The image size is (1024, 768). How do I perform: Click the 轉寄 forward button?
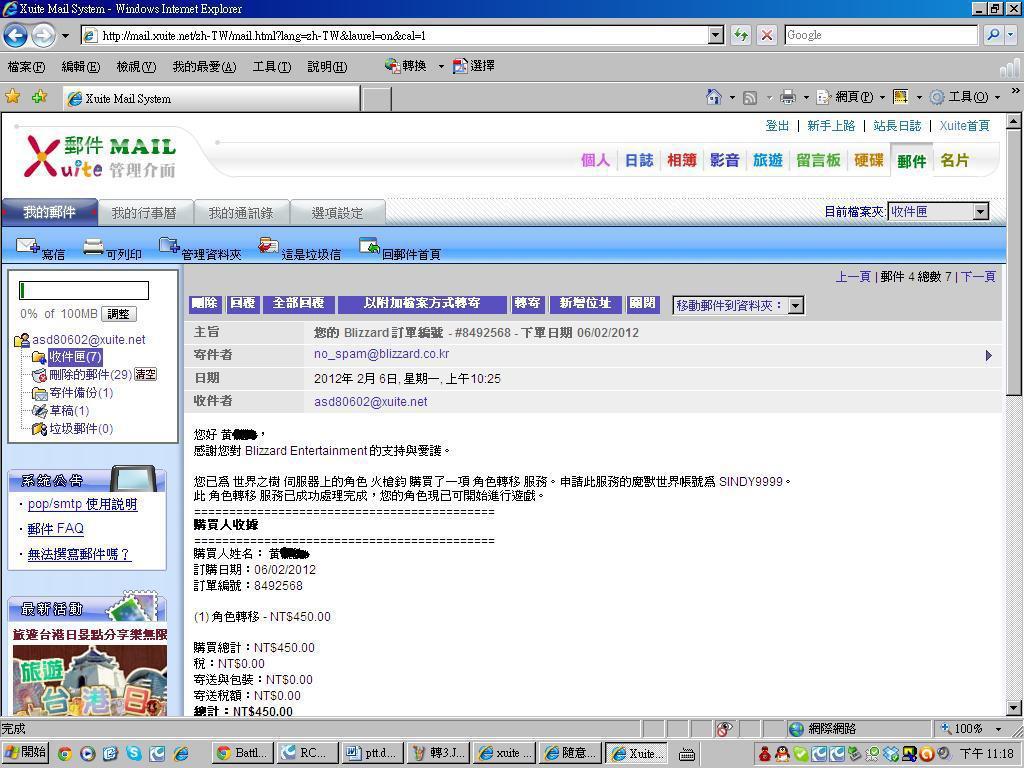(x=528, y=304)
